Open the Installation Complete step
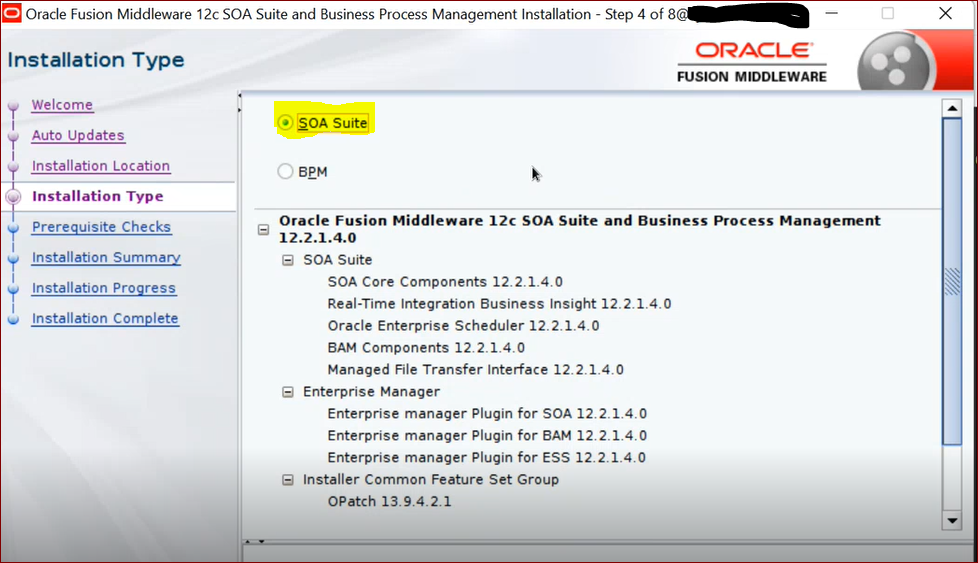This screenshot has height=563, width=978. 105,319
